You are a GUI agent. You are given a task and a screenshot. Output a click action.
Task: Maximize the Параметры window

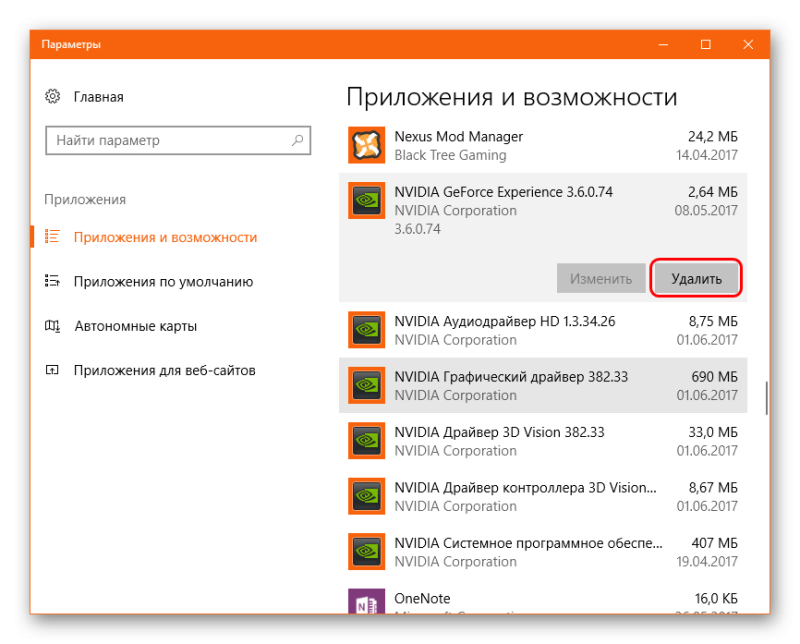pos(705,44)
